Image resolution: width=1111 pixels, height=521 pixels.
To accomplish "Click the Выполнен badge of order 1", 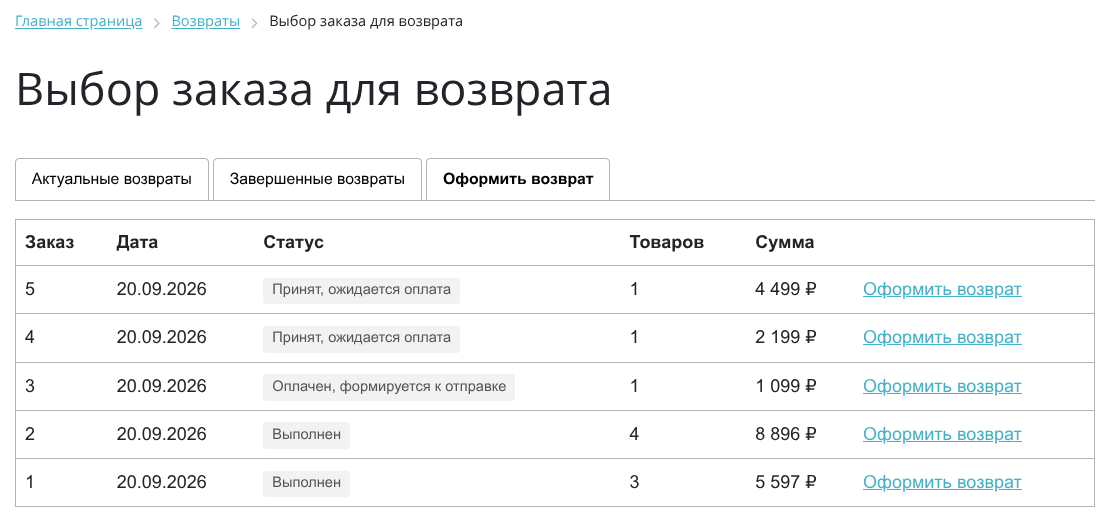I will (306, 483).
